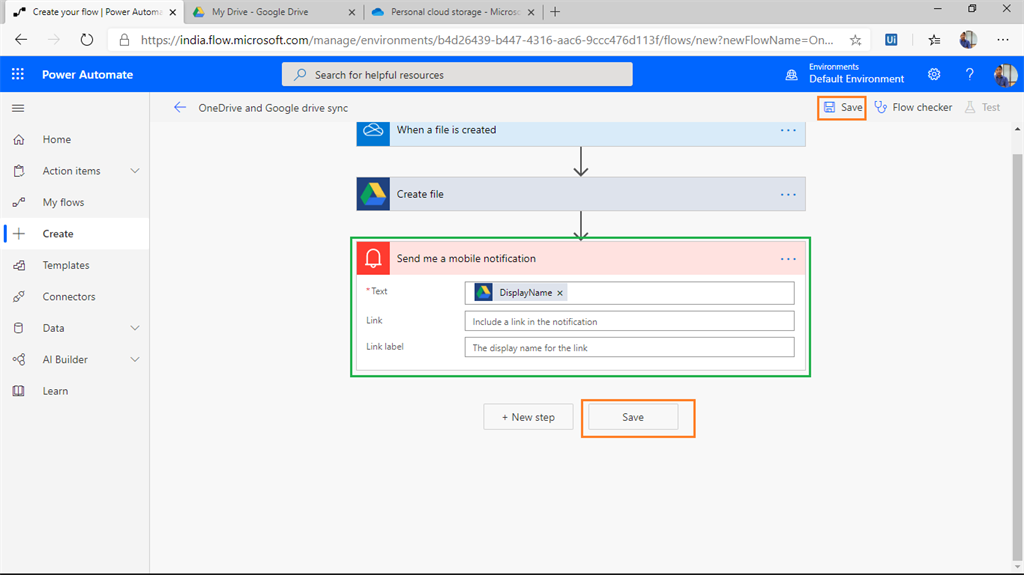Open Connectors in sidebar

point(69,296)
